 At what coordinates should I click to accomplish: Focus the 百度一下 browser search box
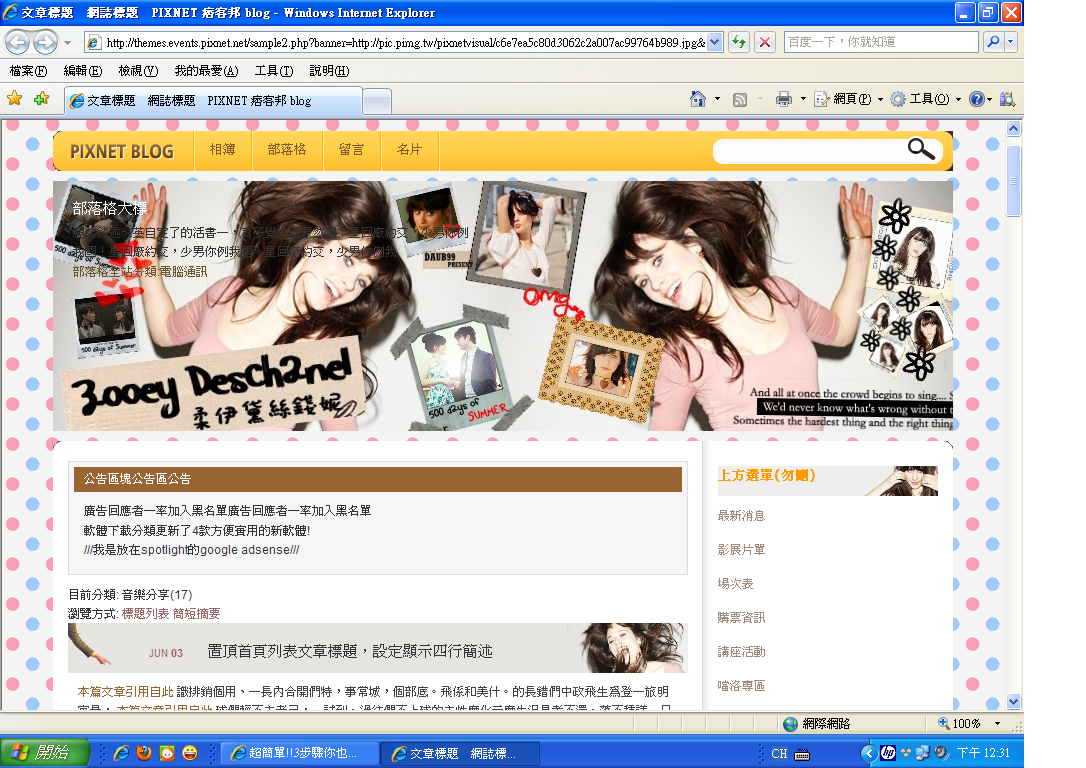(881, 42)
